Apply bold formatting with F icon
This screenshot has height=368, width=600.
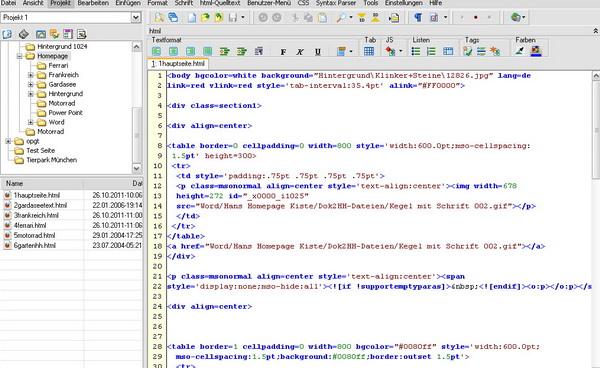pos(283,52)
